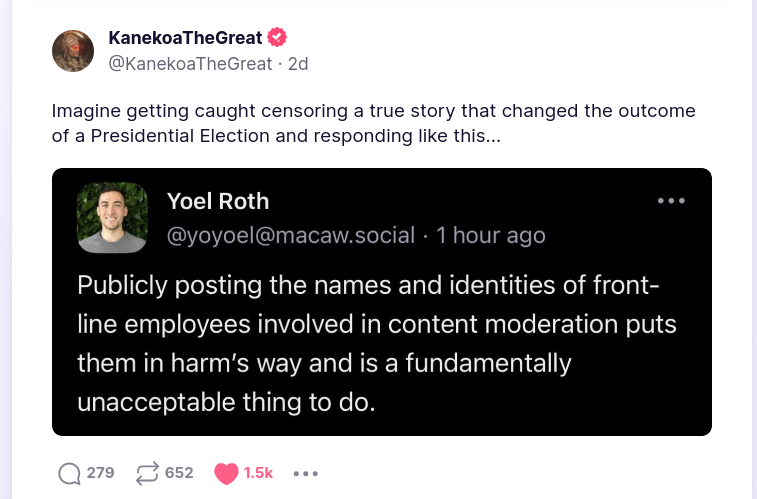
Task: Click the 2d post timestamp
Action: [298, 63]
